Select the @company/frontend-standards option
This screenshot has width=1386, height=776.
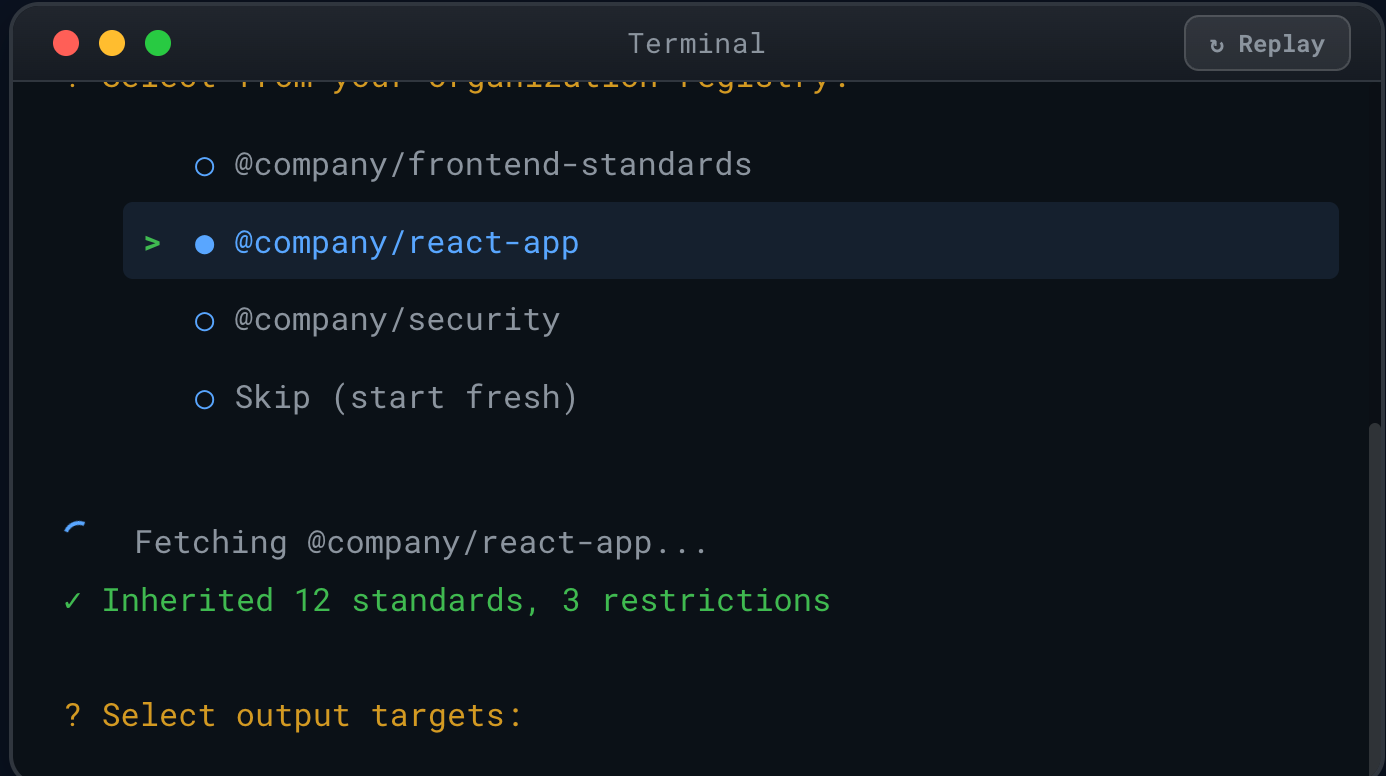[493, 164]
